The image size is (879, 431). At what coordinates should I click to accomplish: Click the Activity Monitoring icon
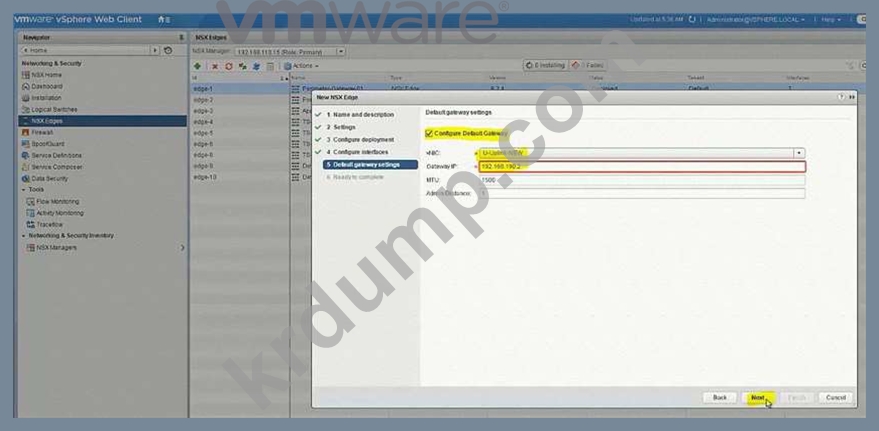point(31,213)
